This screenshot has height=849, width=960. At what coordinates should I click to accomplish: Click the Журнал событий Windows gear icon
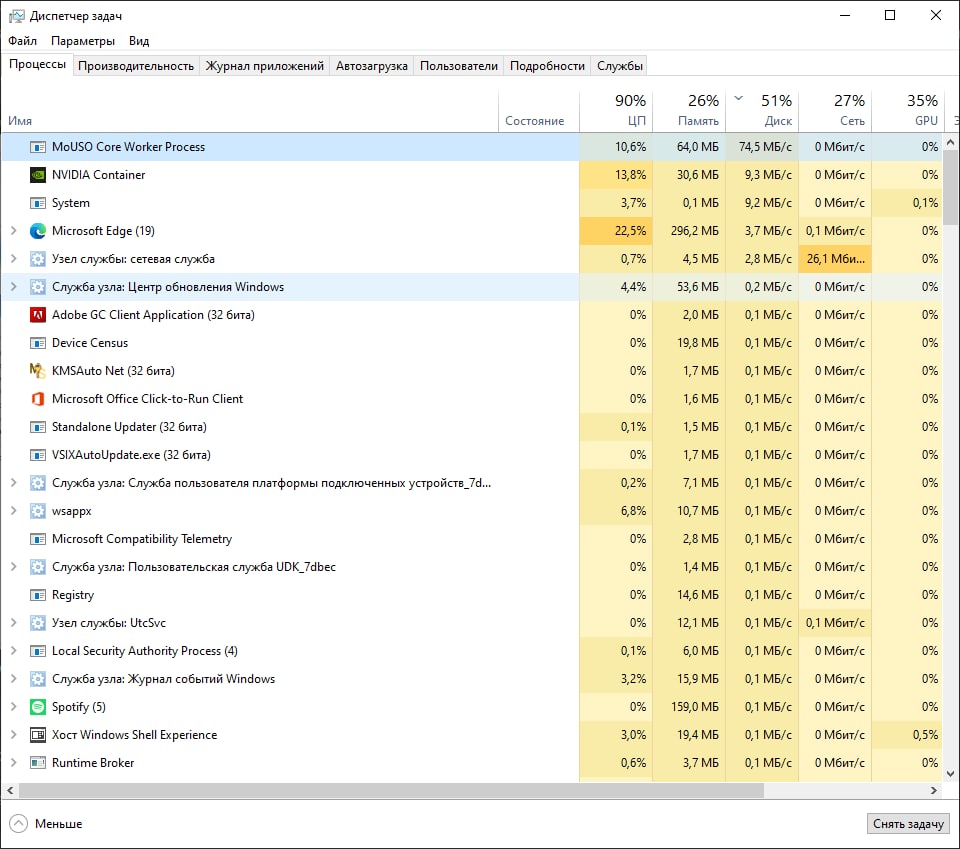tap(38, 679)
